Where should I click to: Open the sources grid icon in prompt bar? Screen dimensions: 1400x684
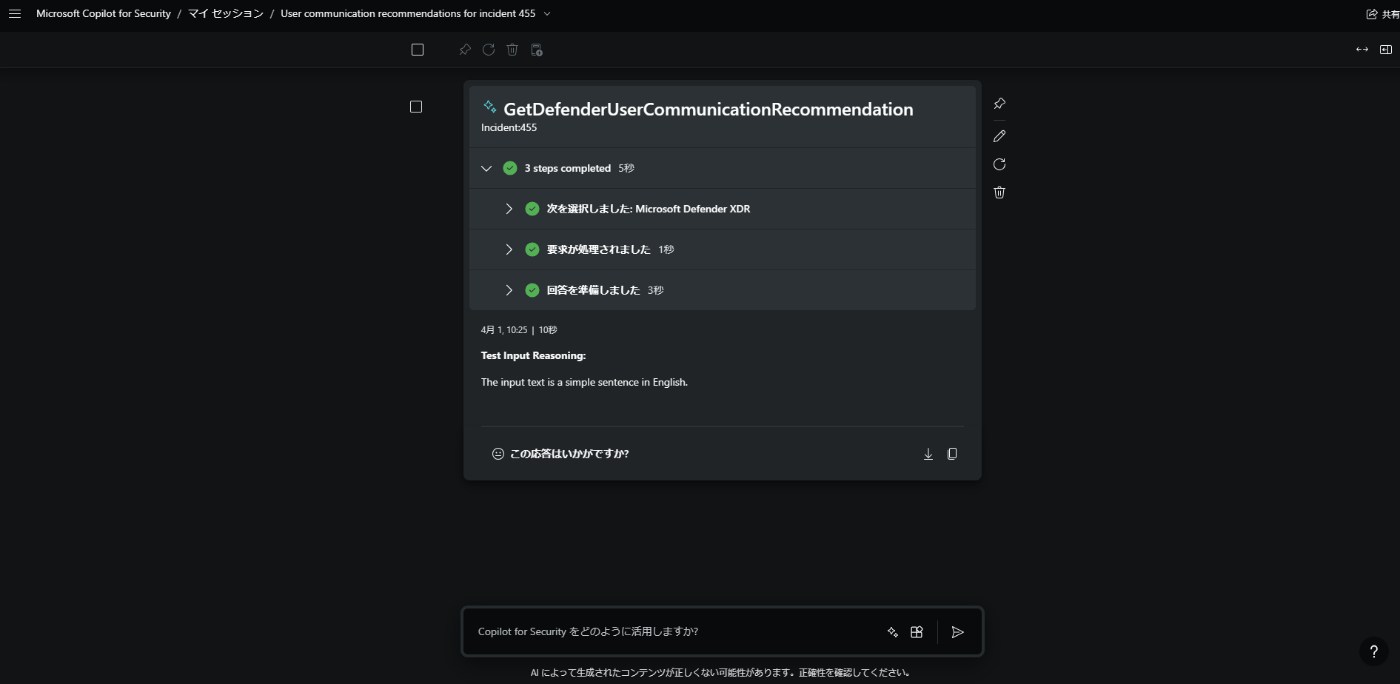[917, 632]
